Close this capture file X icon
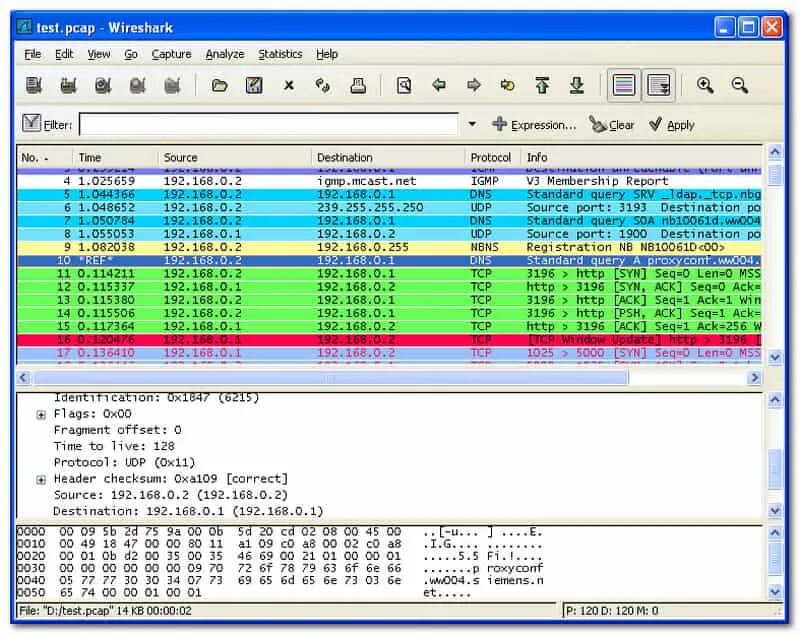The image size is (800, 635). [x=289, y=85]
